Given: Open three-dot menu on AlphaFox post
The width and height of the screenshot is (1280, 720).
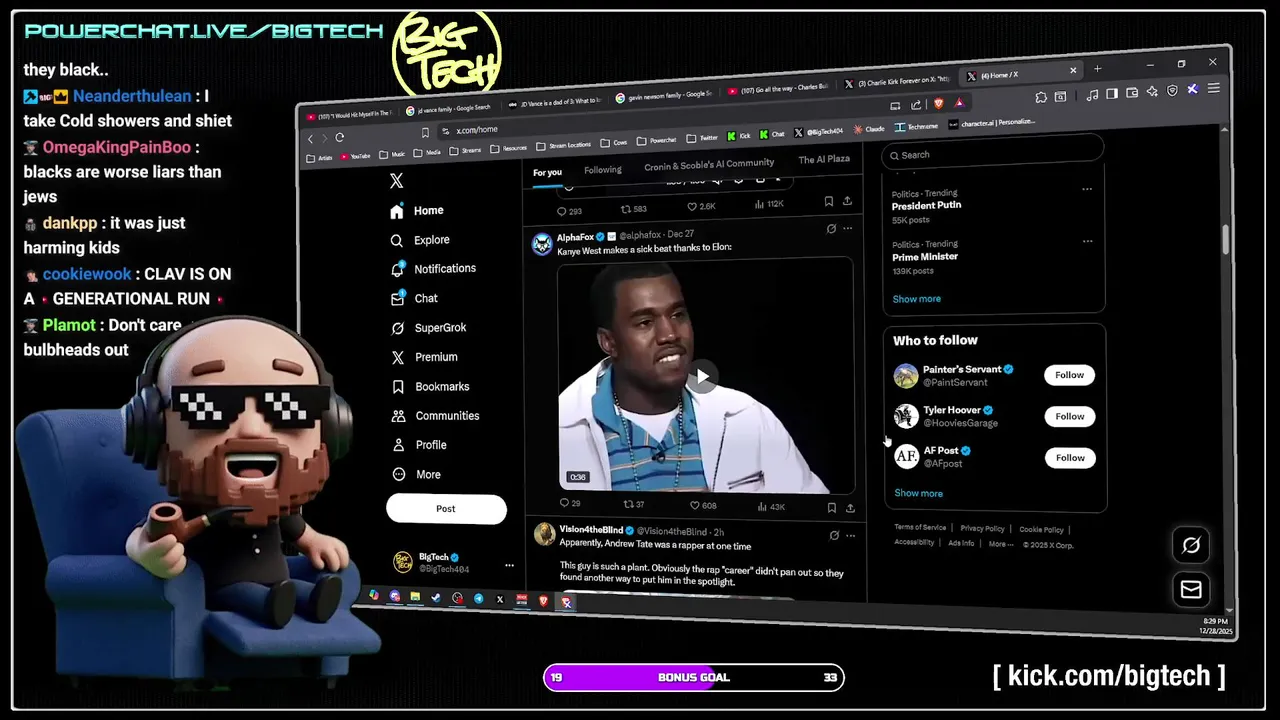Looking at the screenshot, I should [x=848, y=228].
